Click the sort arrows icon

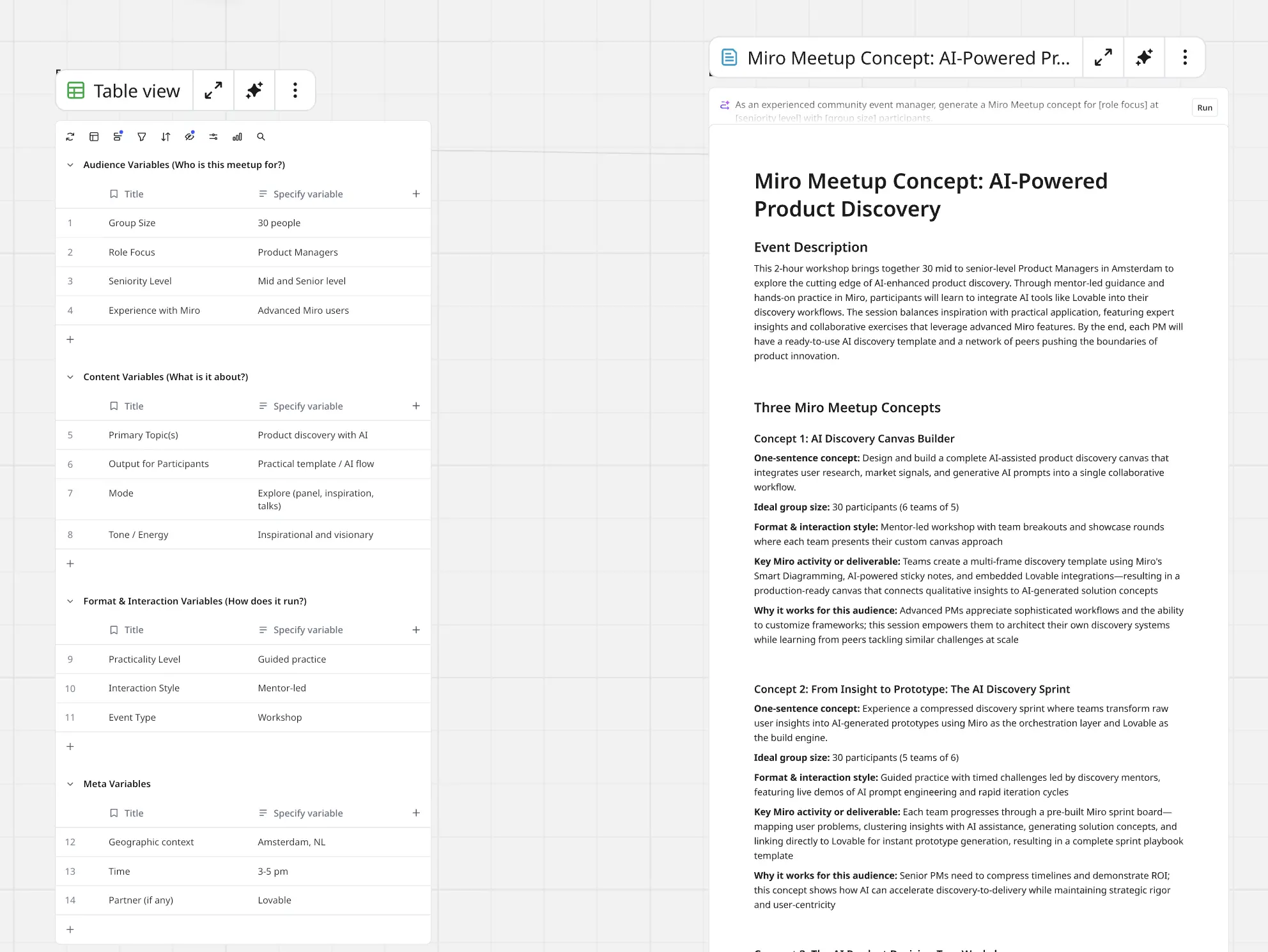[166, 137]
